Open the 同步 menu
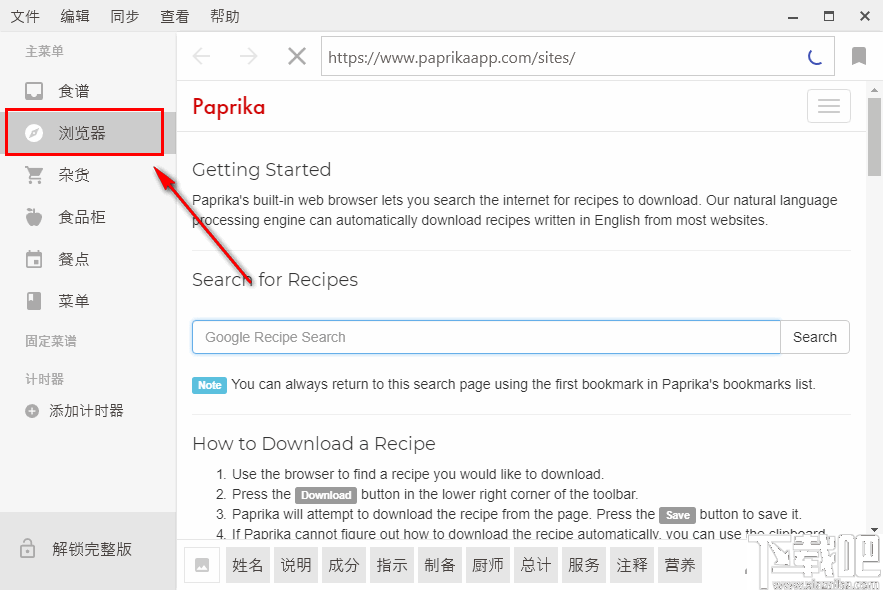883x590 pixels. (x=124, y=15)
